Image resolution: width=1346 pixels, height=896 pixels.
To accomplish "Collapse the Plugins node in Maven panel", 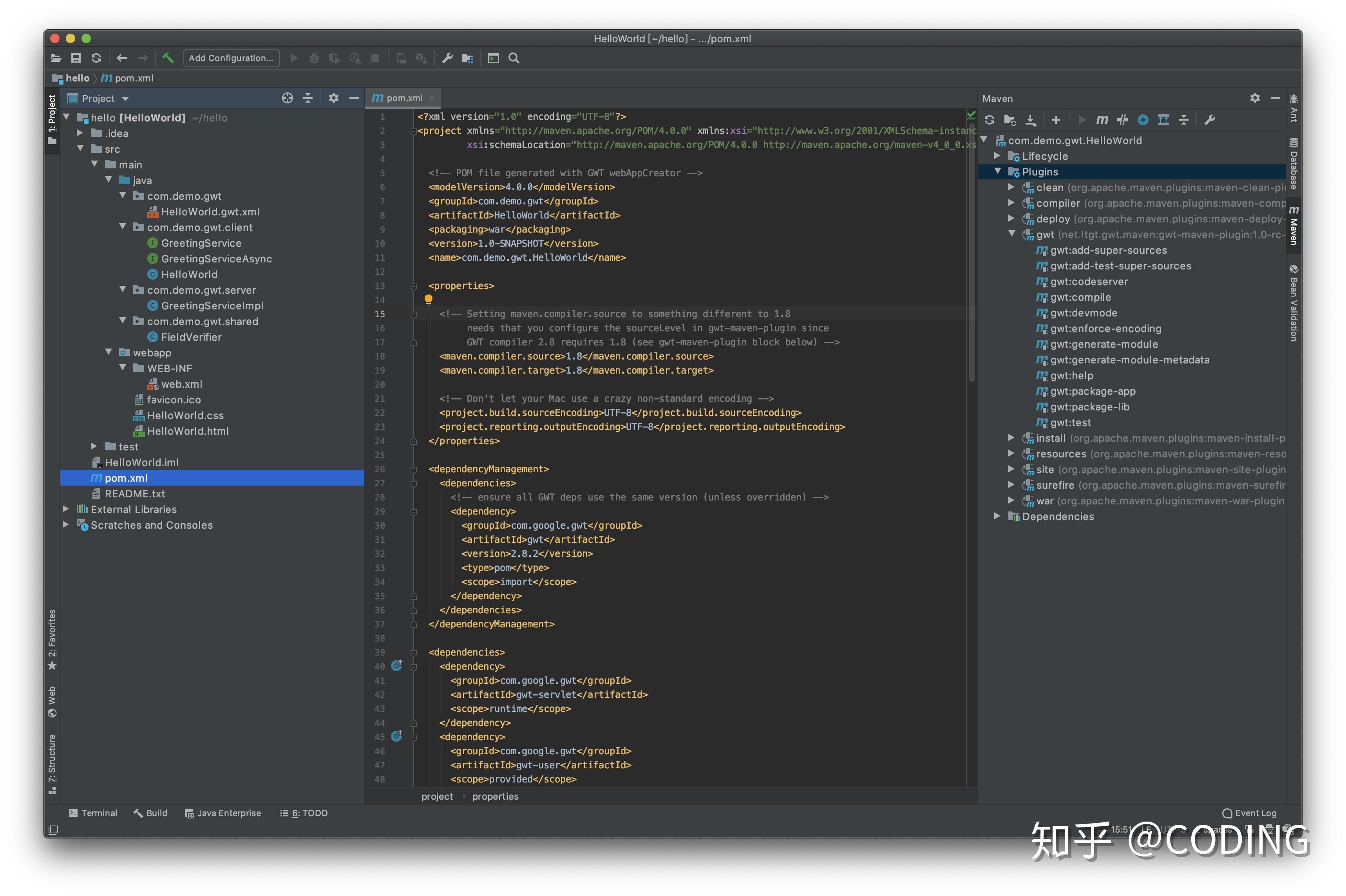I will click(997, 172).
